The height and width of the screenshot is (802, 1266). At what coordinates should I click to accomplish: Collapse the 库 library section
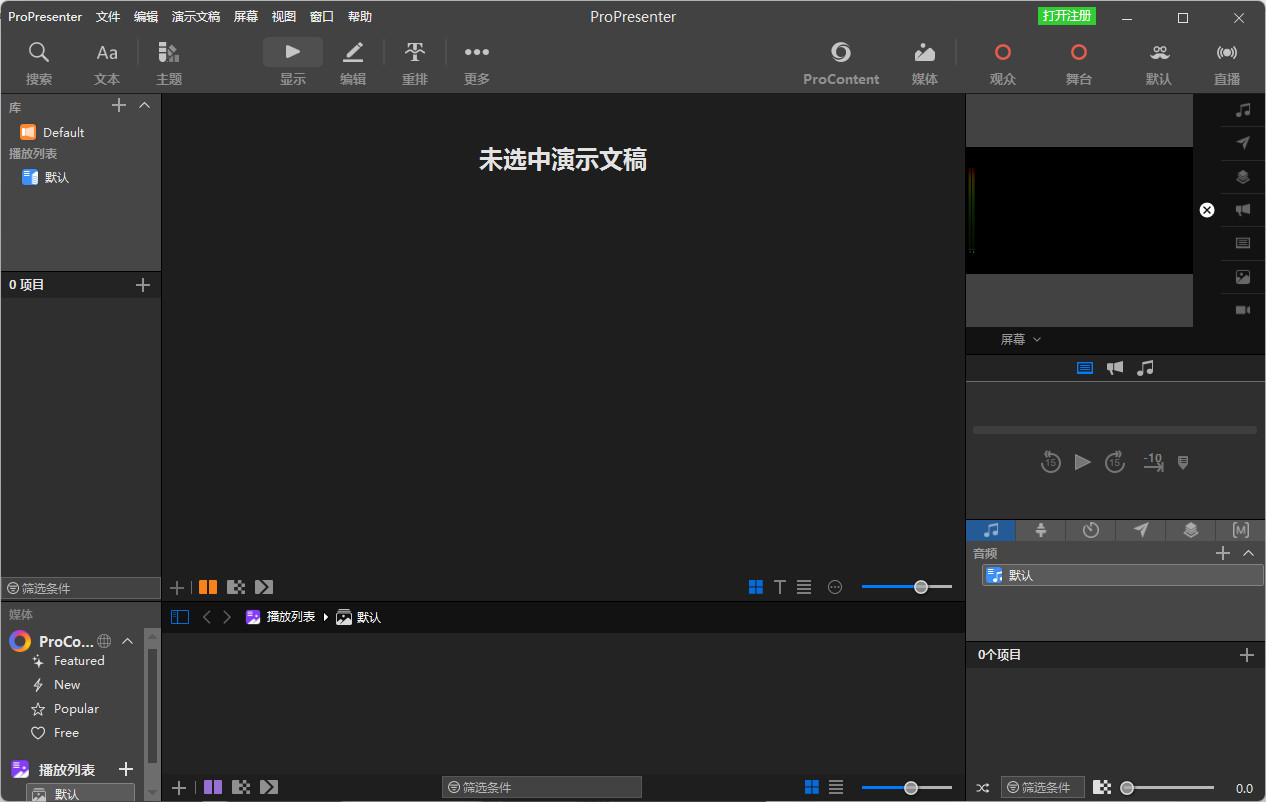[x=144, y=105]
